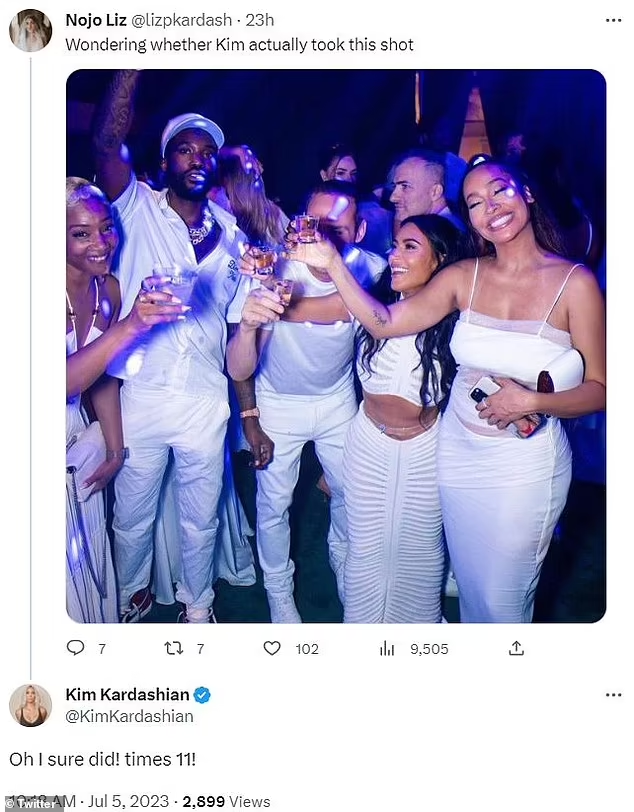Open tweet analytics bar chart icon

387,648
